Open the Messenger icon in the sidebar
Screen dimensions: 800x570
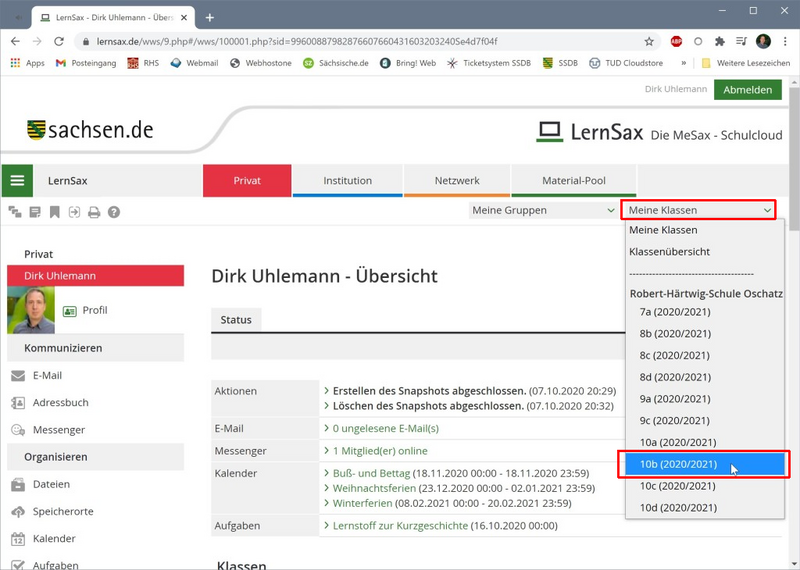pos(18,430)
